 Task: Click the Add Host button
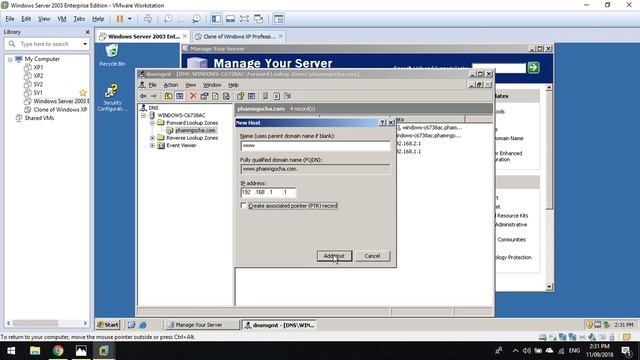(334, 256)
